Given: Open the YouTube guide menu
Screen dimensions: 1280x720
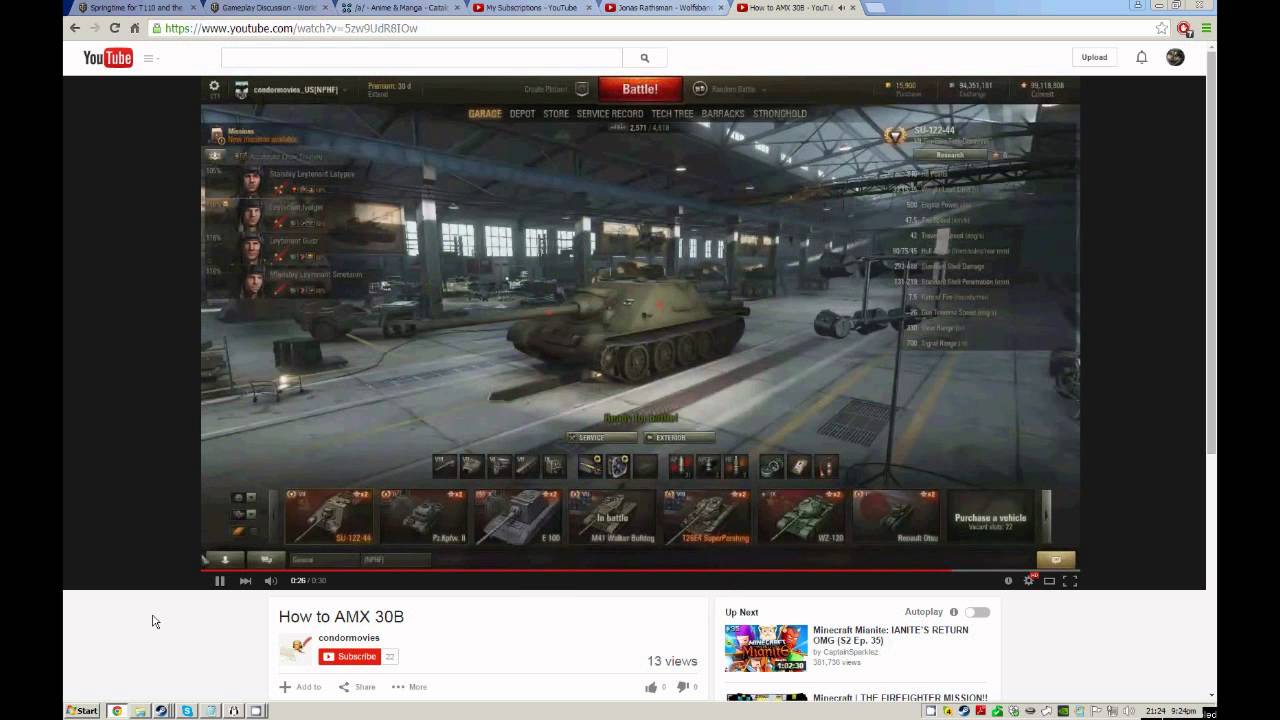Looking at the screenshot, I should tap(149, 58).
